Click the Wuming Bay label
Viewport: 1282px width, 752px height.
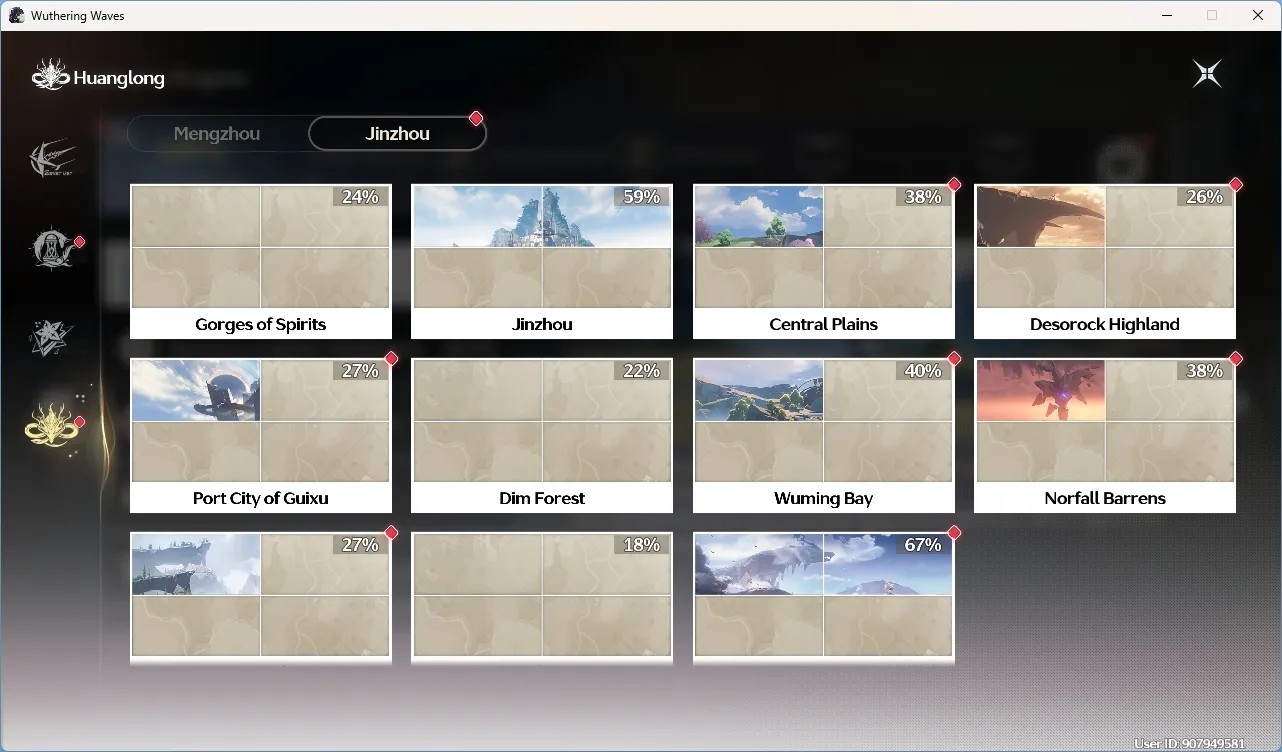[x=824, y=498]
